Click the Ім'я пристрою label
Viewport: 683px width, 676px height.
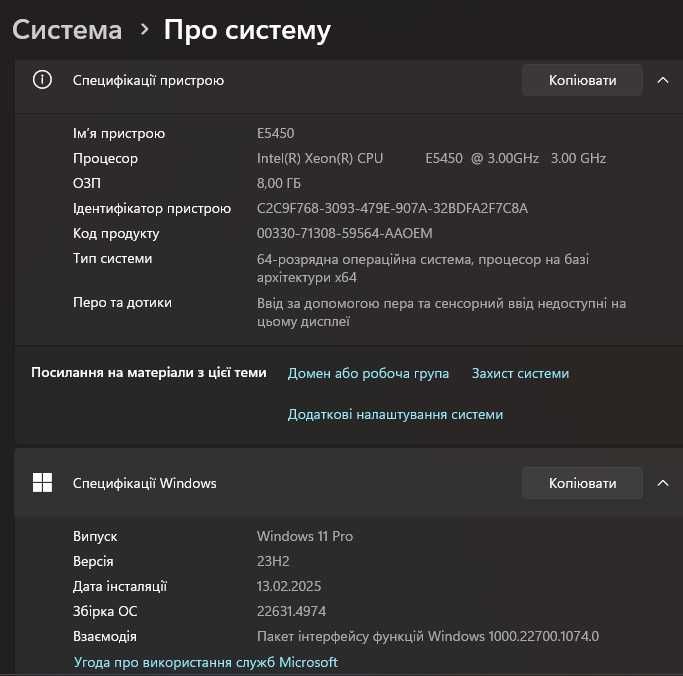[119, 133]
